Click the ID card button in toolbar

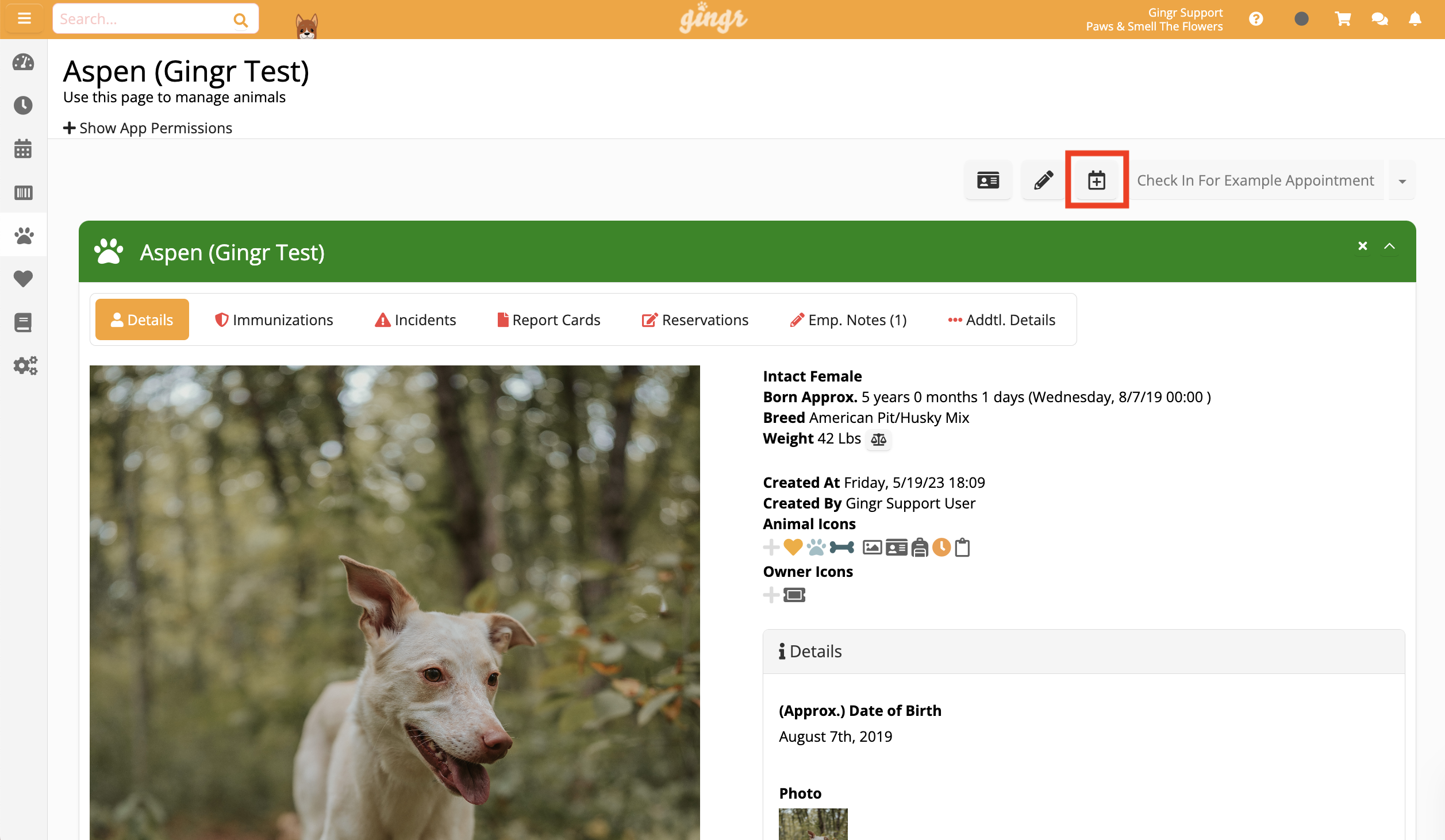click(988, 180)
